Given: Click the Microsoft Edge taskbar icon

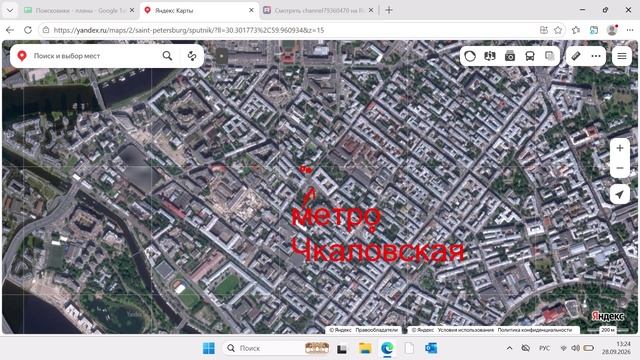Looking at the screenshot, I should click(x=387, y=348).
